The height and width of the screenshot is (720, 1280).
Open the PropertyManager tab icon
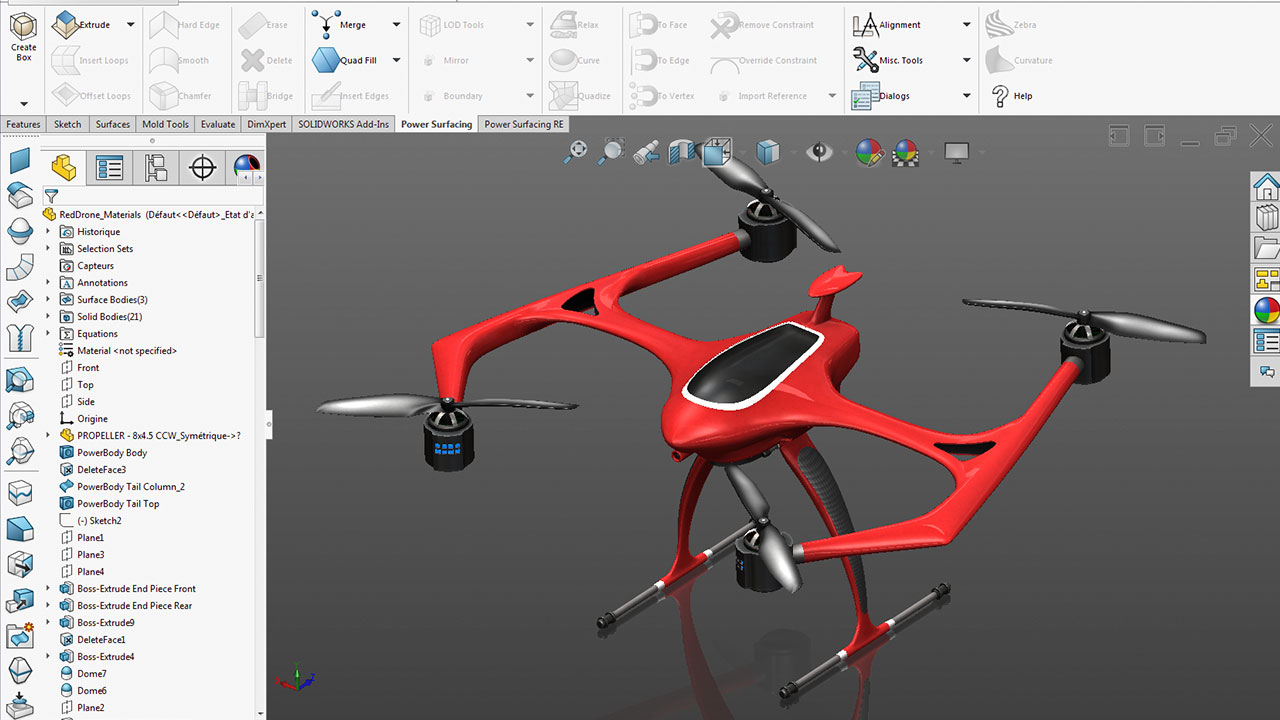tap(109, 168)
